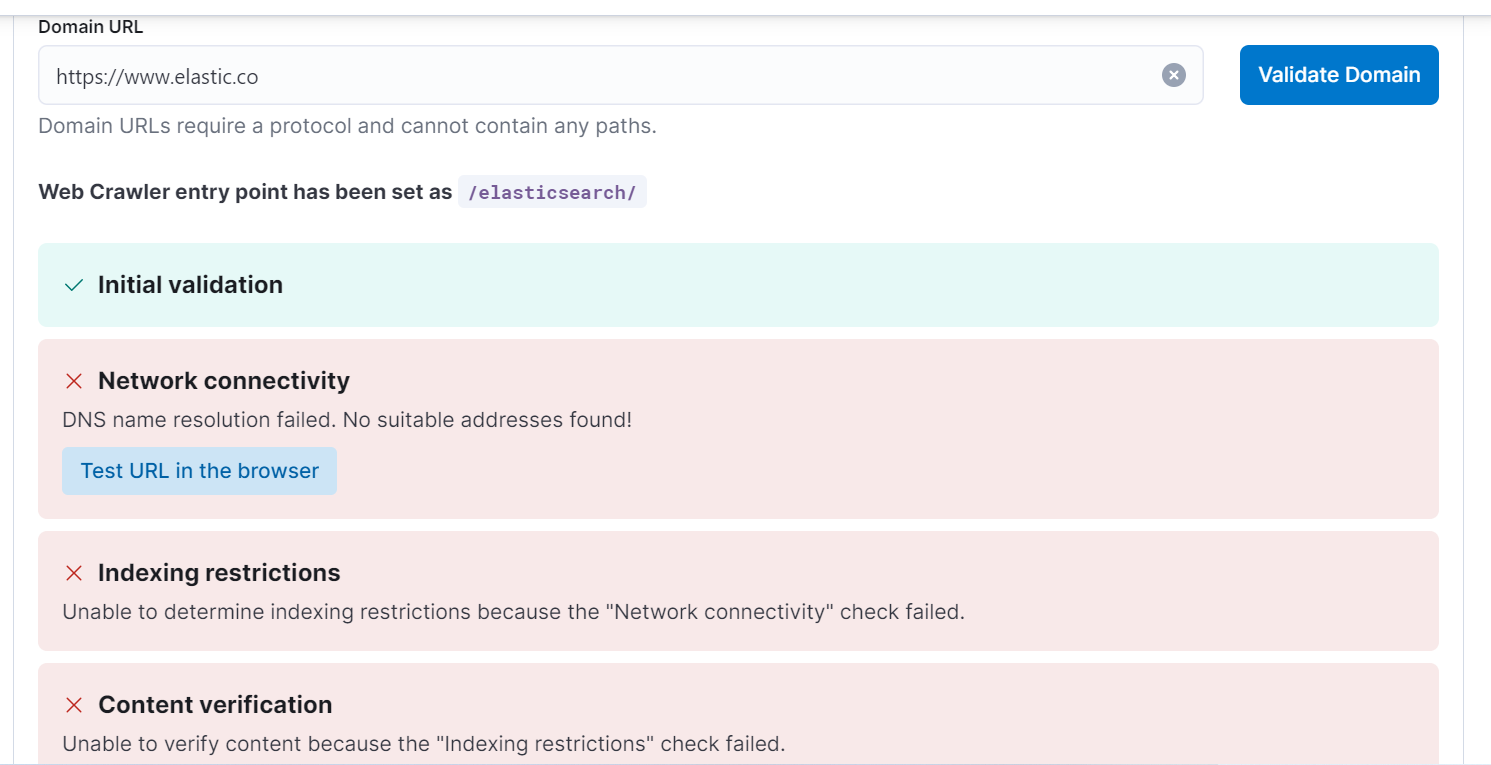Screen dimensions: 1491x765
Task: Click the 'Unable to verify content' message
Action: click(x=424, y=744)
